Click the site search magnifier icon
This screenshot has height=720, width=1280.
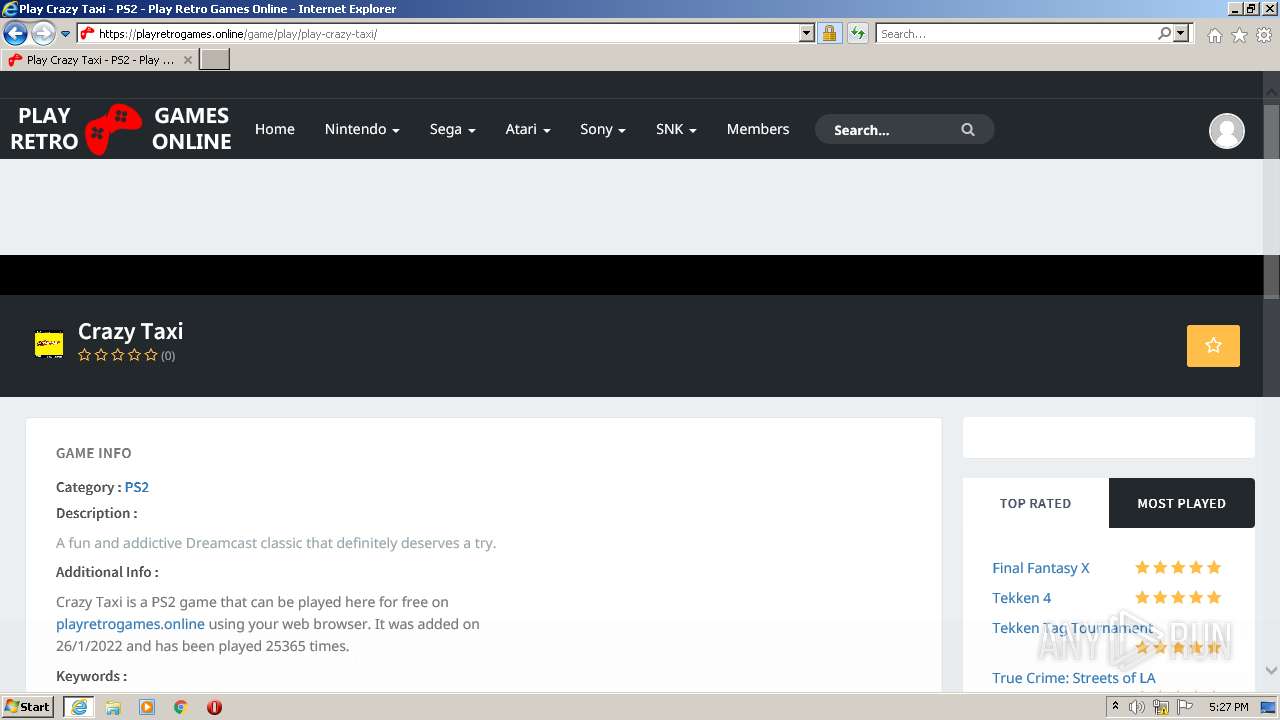point(968,130)
